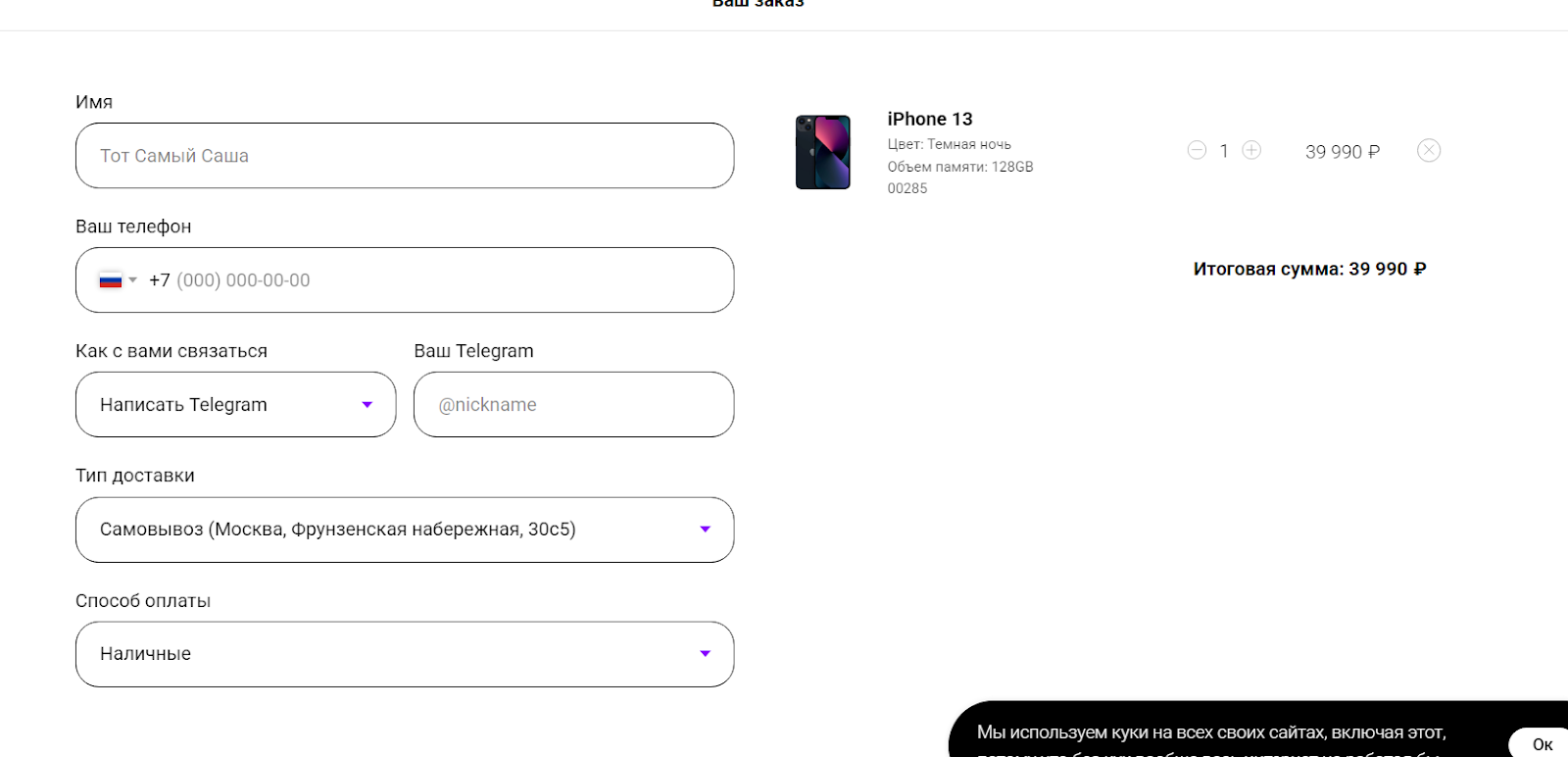Screen dimensions: 1568x757
Task: Click the 'Тип доставки' label
Action: point(135,476)
